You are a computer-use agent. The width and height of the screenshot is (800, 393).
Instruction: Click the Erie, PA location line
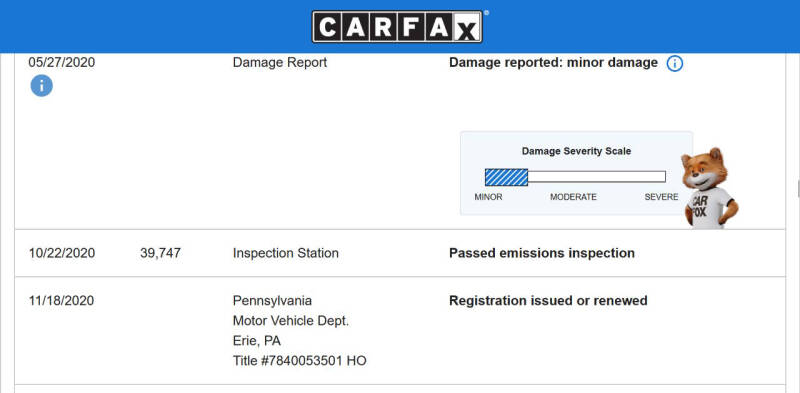click(x=257, y=341)
